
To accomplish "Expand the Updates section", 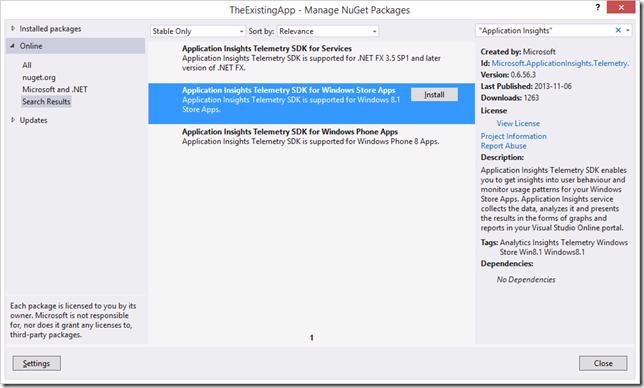I will click(x=13, y=120).
